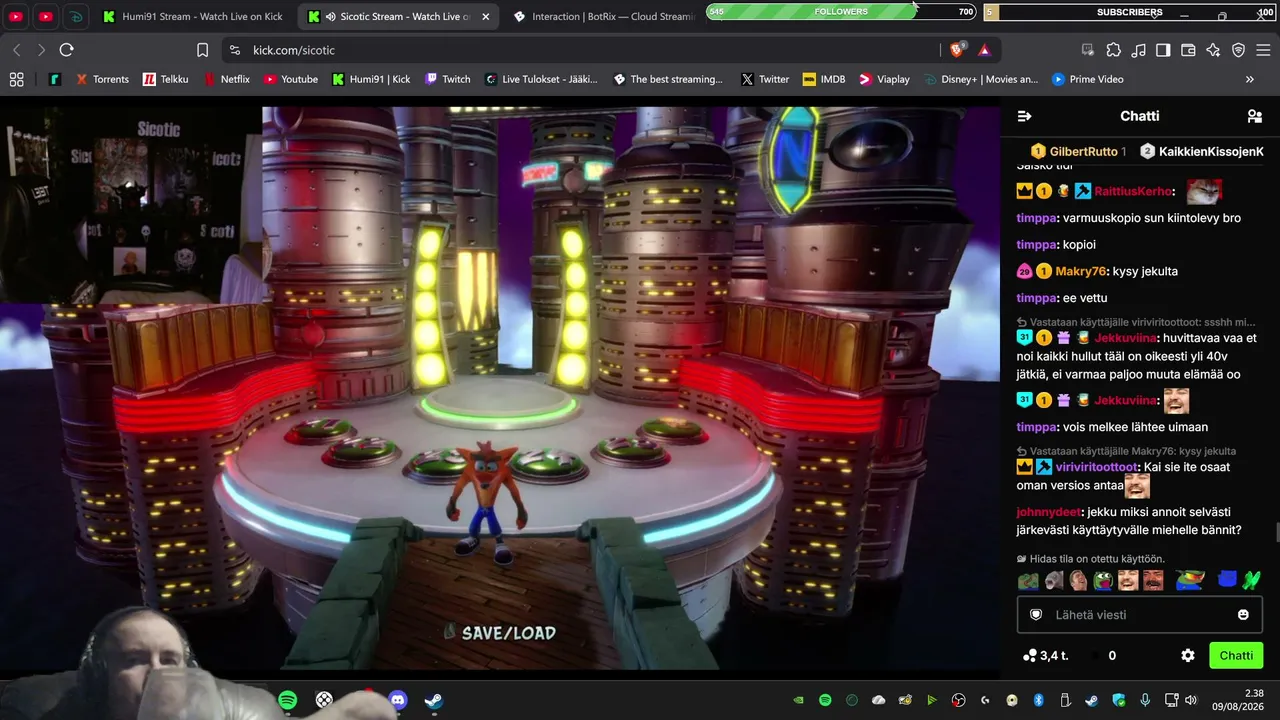
Task: Open Brave Wallet icon
Action: pyautogui.click(x=1188, y=50)
